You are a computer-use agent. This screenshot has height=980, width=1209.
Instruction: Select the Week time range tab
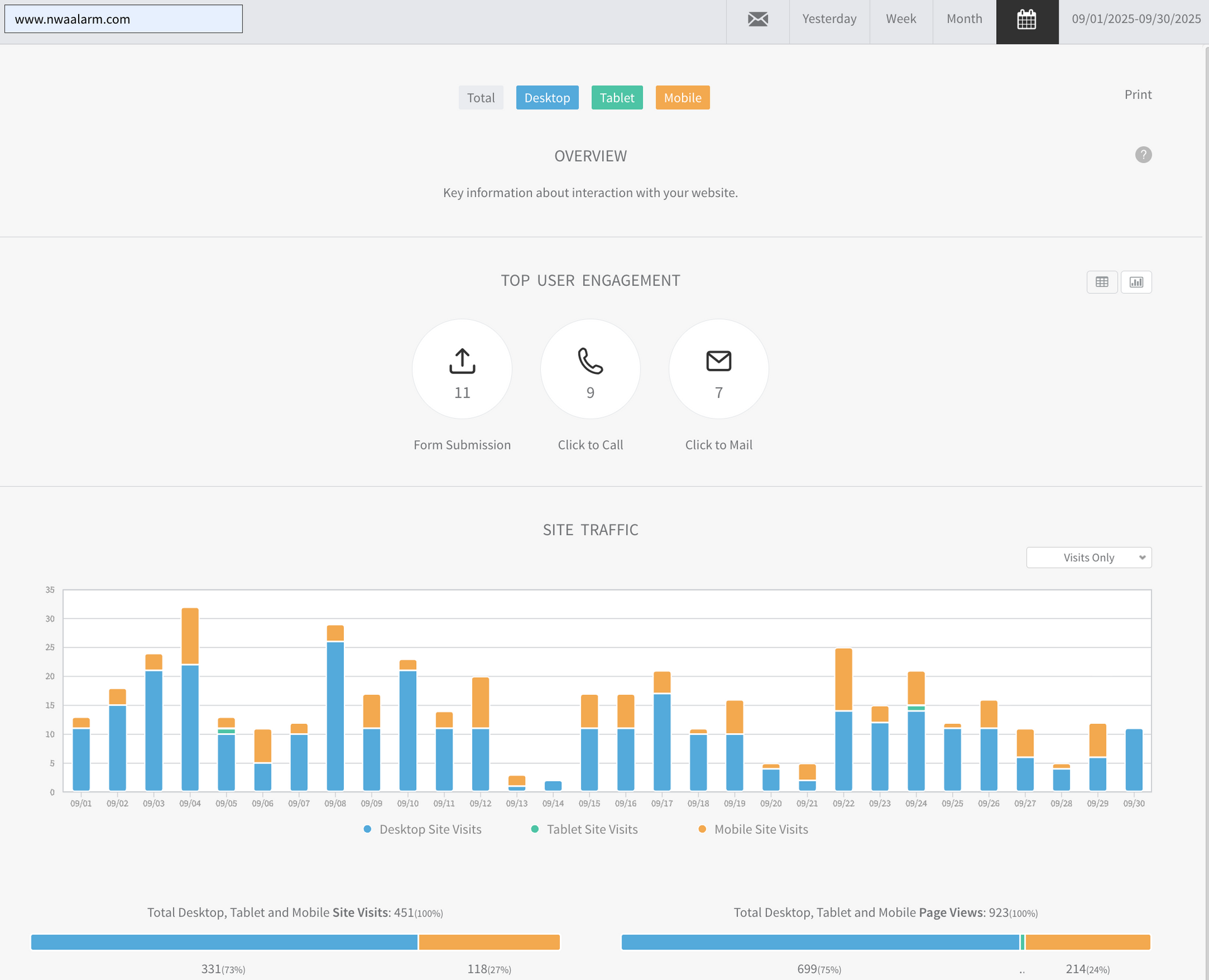900,19
